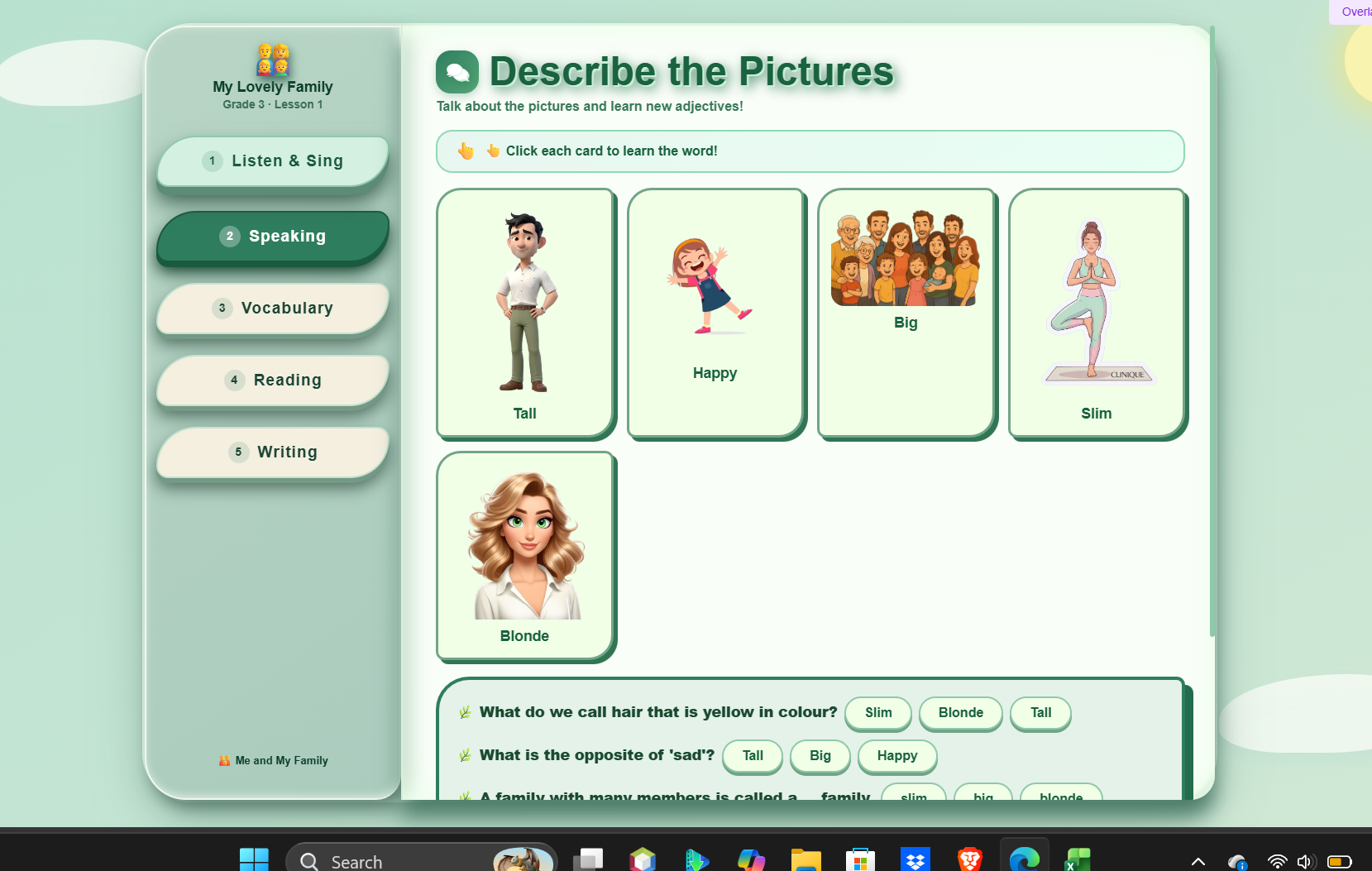The height and width of the screenshot is (871, 1372).
Task: Select the Blonde woman picture card
Action: [524, 555]
